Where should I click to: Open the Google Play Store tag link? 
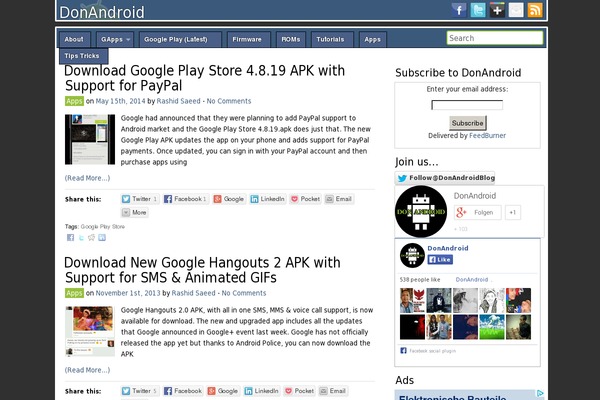coord(103,227)
